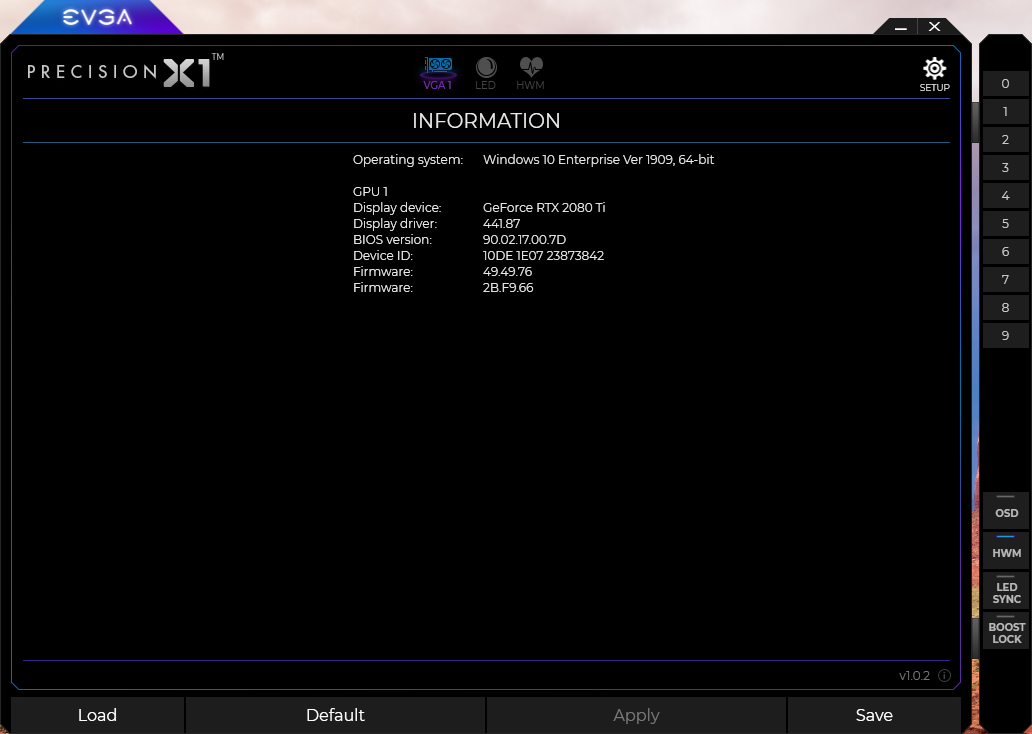Click the v1.0.2 version text
This screenshot has height=734, width=1032.
coord(914,675)
